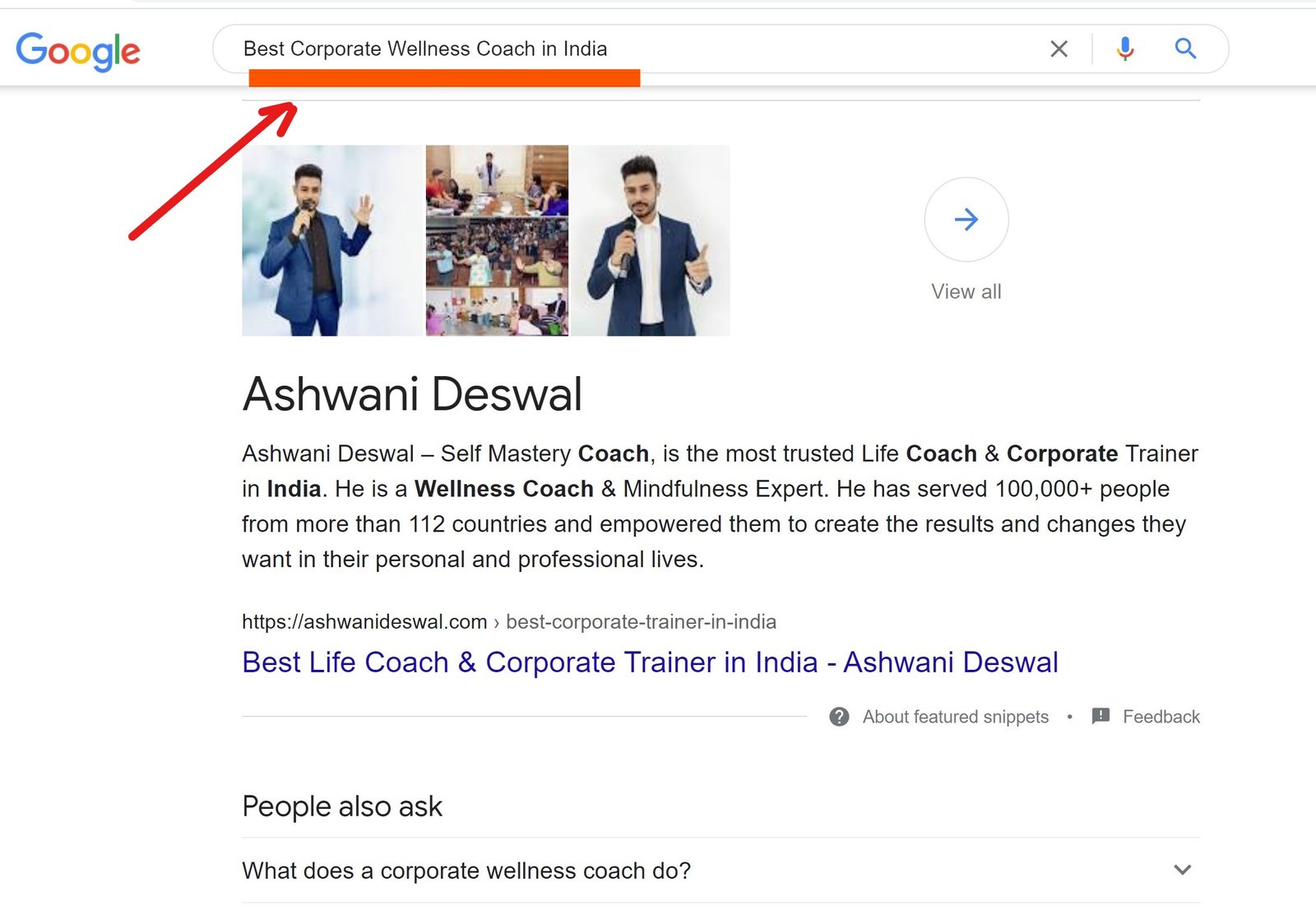
Task: Open first photo of man in blue suit
Action: coord(331,240)
